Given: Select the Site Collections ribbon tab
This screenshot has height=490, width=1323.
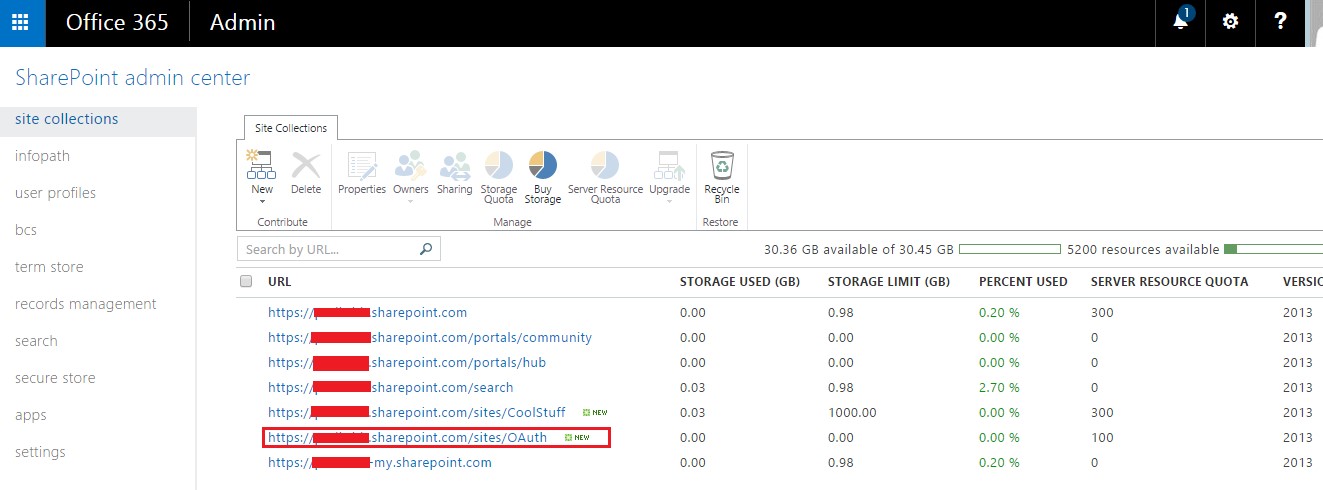Looking at the screenshot, I should (x=291, y=128).
